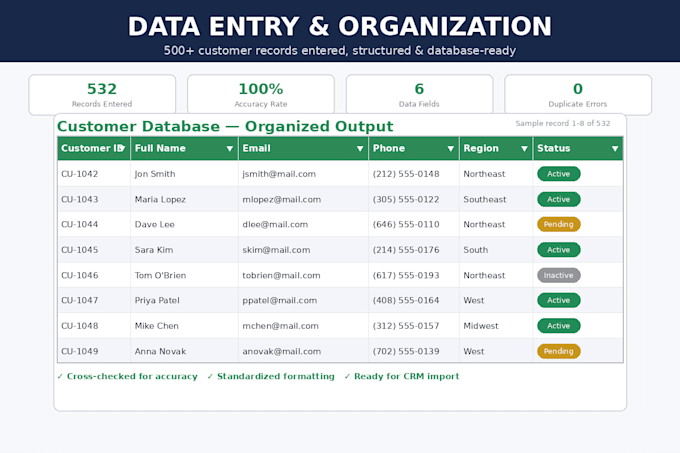Click the name Sara Kim

(154, 250)
